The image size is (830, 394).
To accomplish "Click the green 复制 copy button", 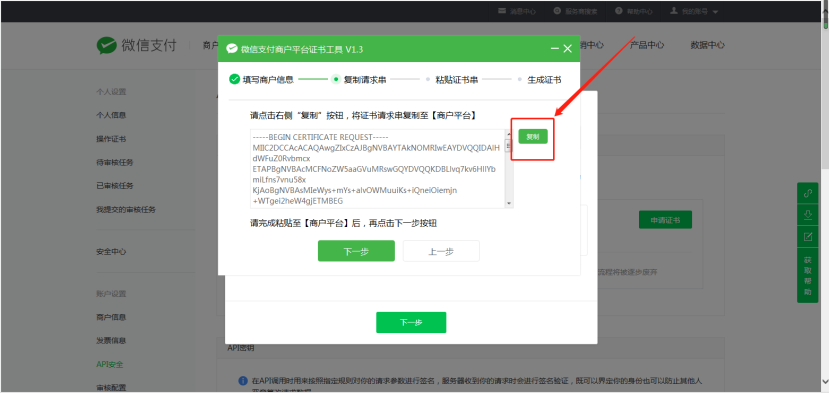I will pos(533,137).
